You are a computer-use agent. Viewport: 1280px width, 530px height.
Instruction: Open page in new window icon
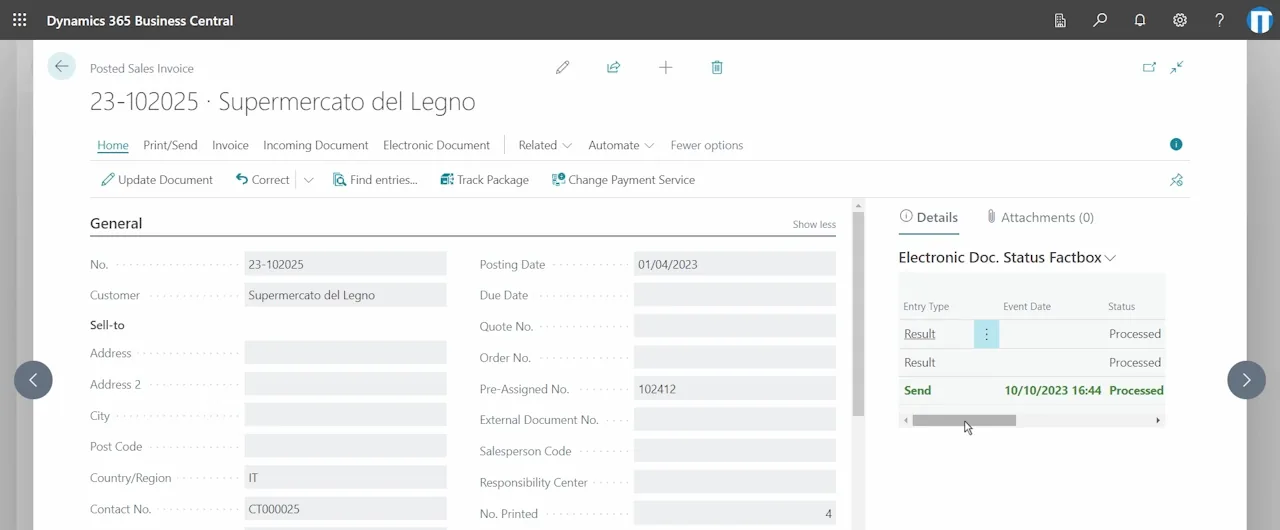pyautogui.click(x=1149, y=67)
